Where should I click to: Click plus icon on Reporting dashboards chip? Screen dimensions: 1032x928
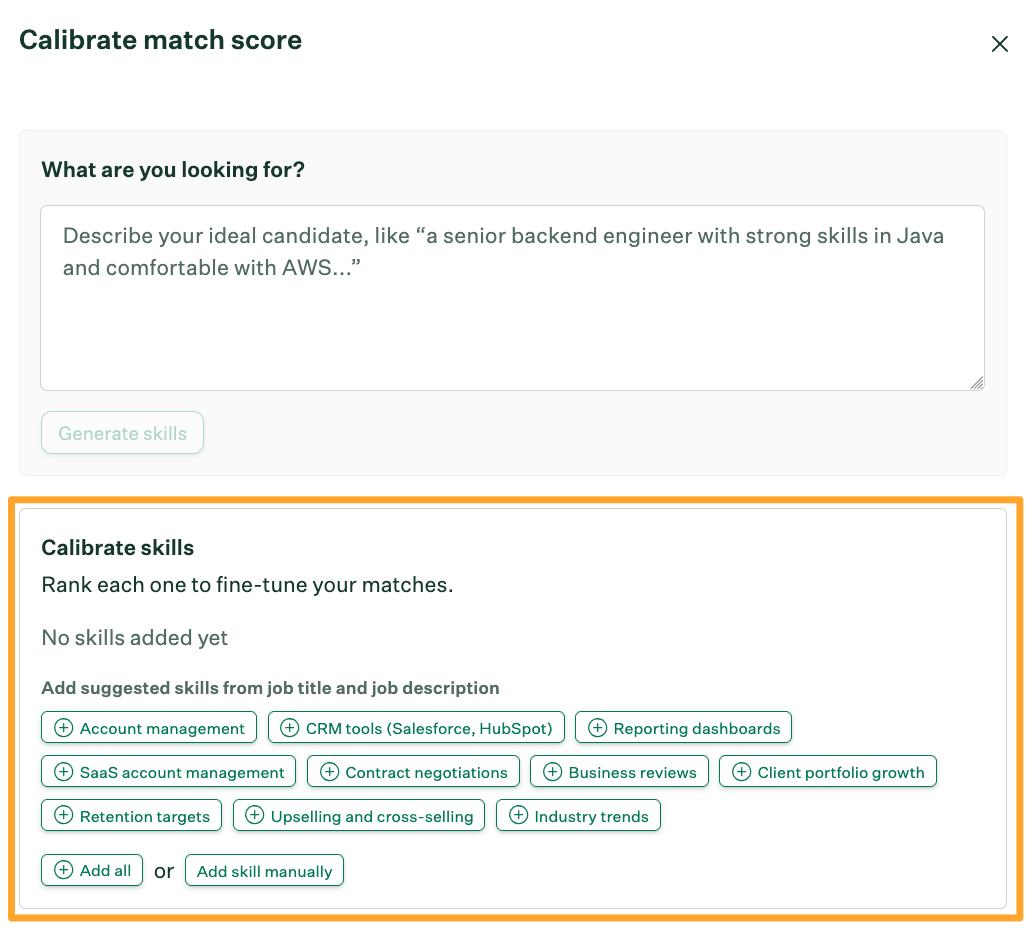coord(597,728)
